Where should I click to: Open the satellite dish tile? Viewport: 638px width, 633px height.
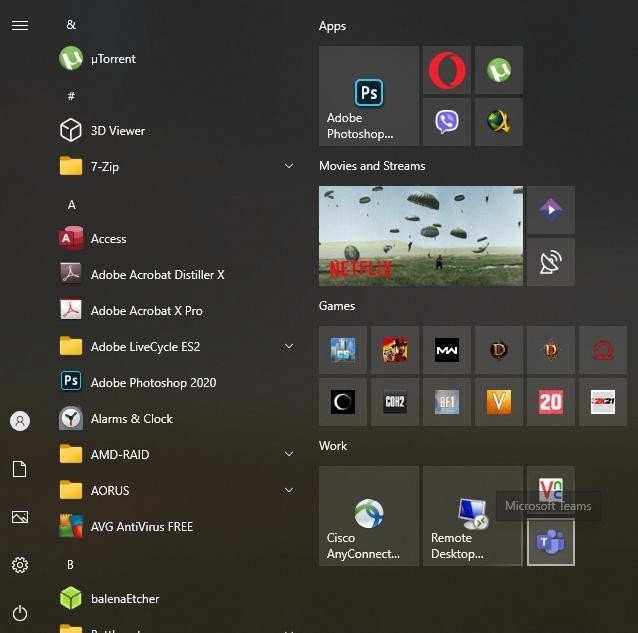(551, 262)
